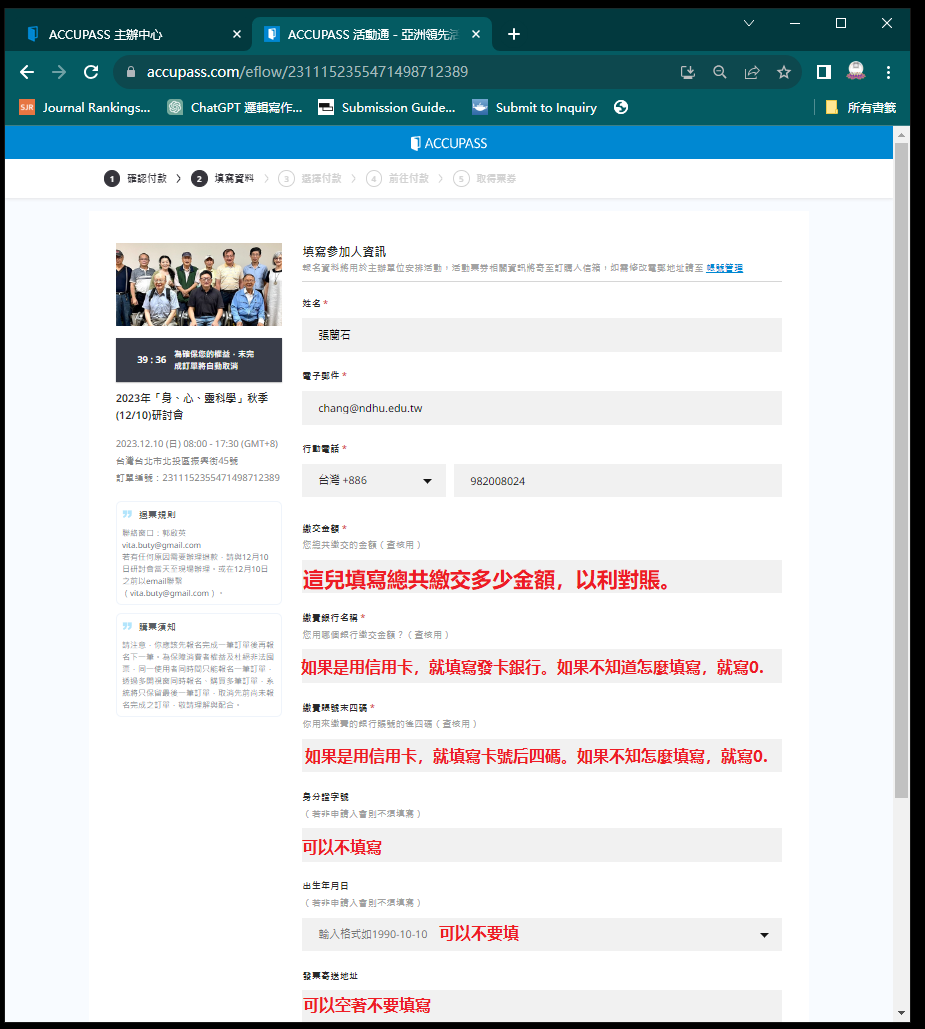925x1029 pixels.
Task: Open the user profile avatar
Action: 856,72
